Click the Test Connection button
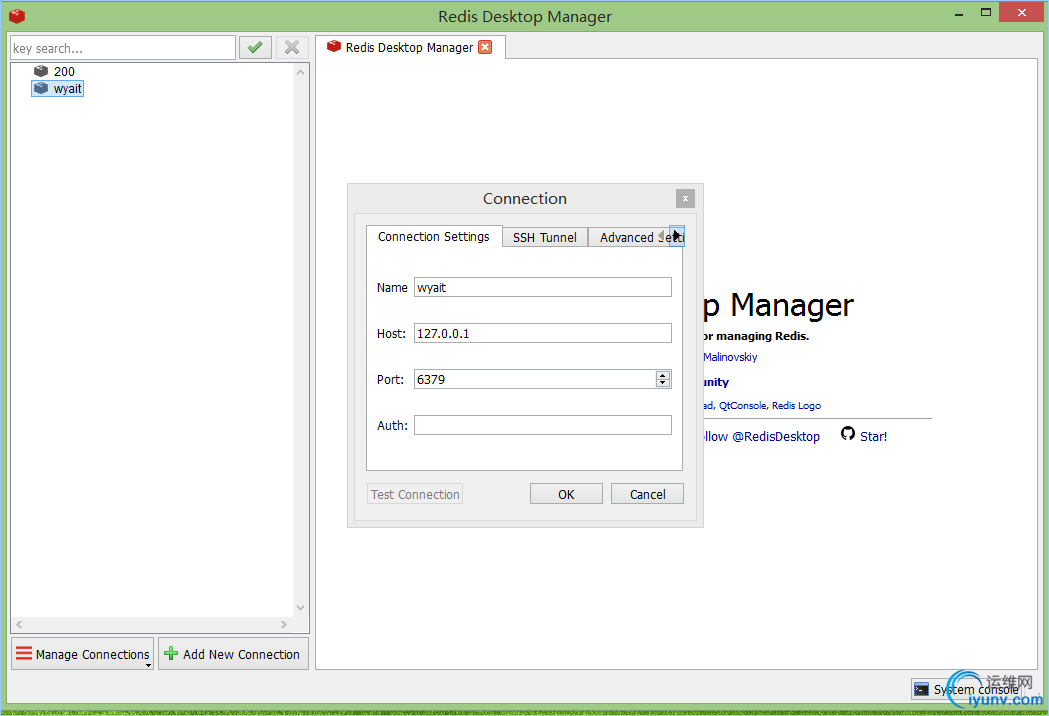This screenshot has height=716, width=1049. pyautogui.click(x=415, y=495)
